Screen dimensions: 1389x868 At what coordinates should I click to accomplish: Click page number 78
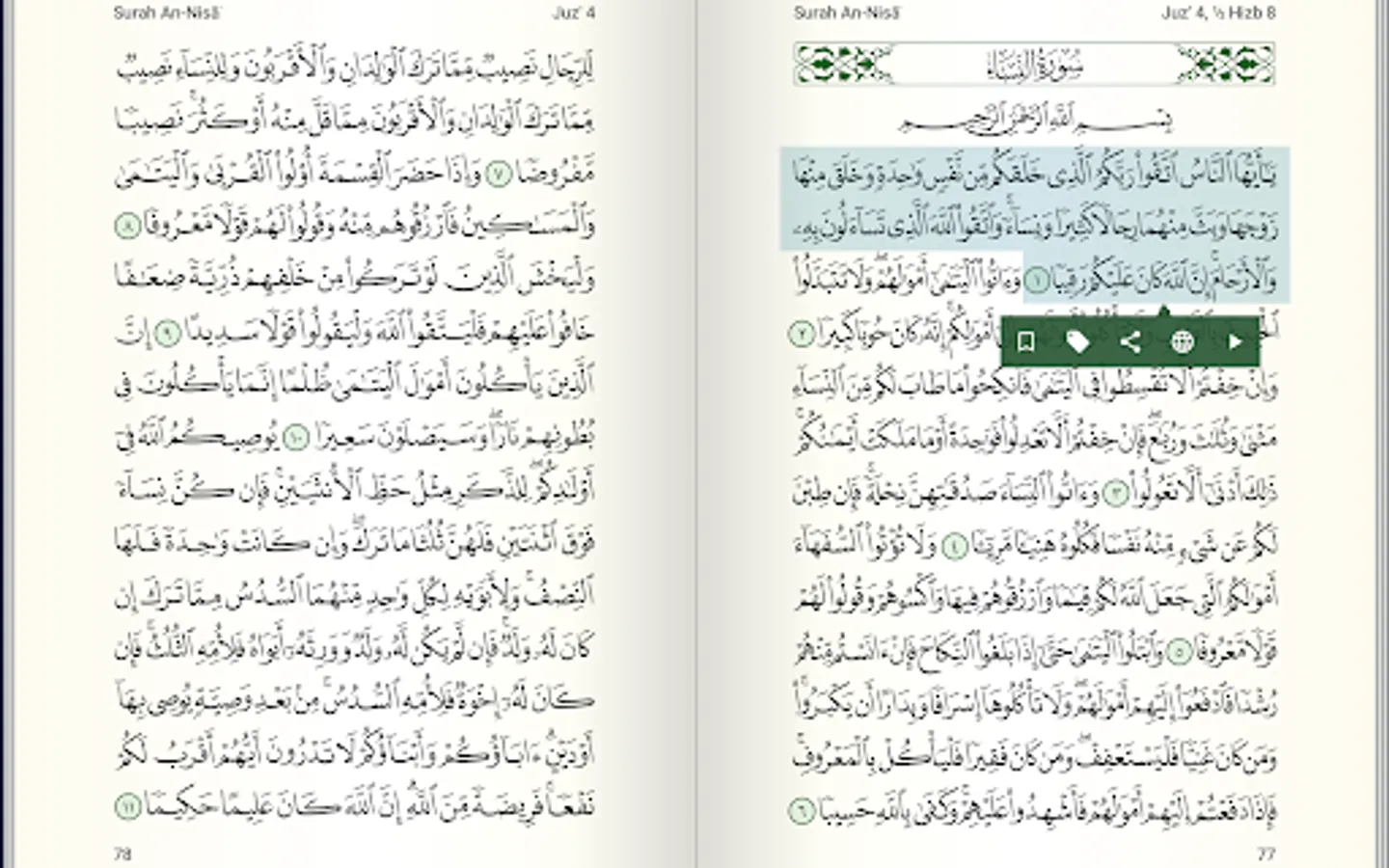click(x=123, y=854)
